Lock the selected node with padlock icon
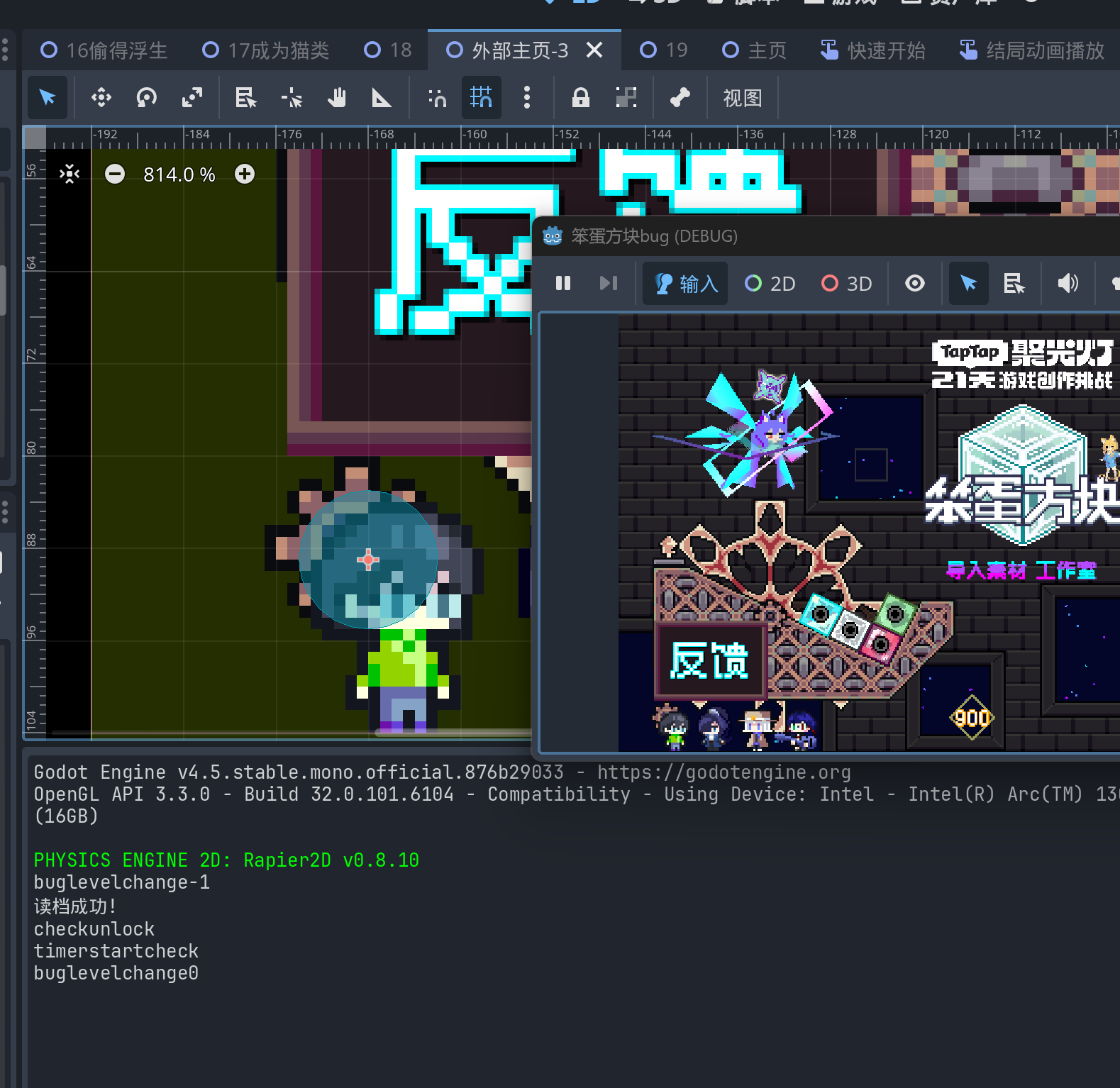Image resolution: width=1120 pixels, height=1088 pixels. coord(581,97)
